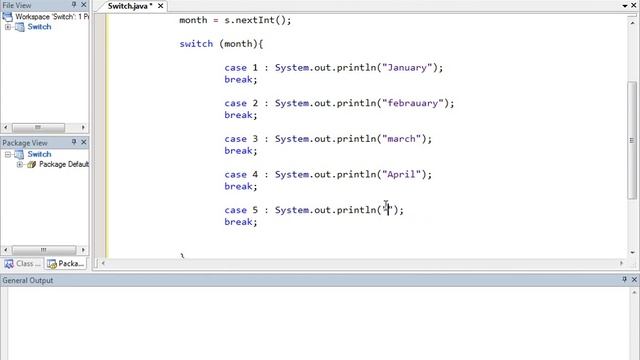Image resolution: width=640 pixels, height=360 pixels.
Task: Click the "April" string in case 4
Action: [x=401, y=174]
